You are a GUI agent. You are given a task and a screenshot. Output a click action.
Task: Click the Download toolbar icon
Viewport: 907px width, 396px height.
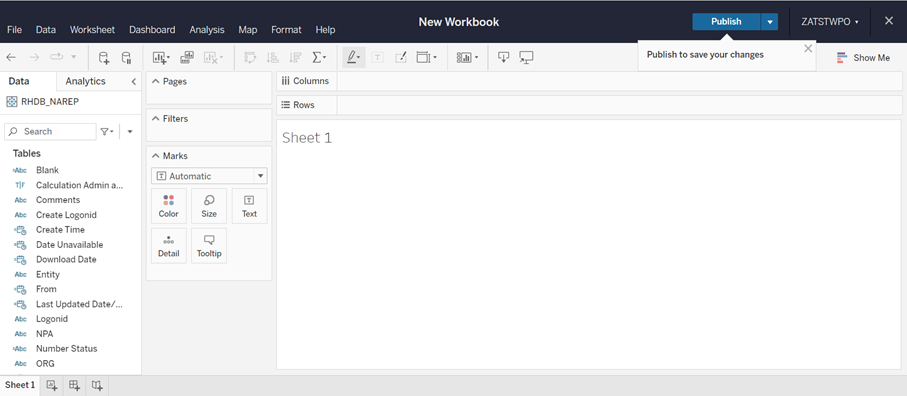(503, 57)
